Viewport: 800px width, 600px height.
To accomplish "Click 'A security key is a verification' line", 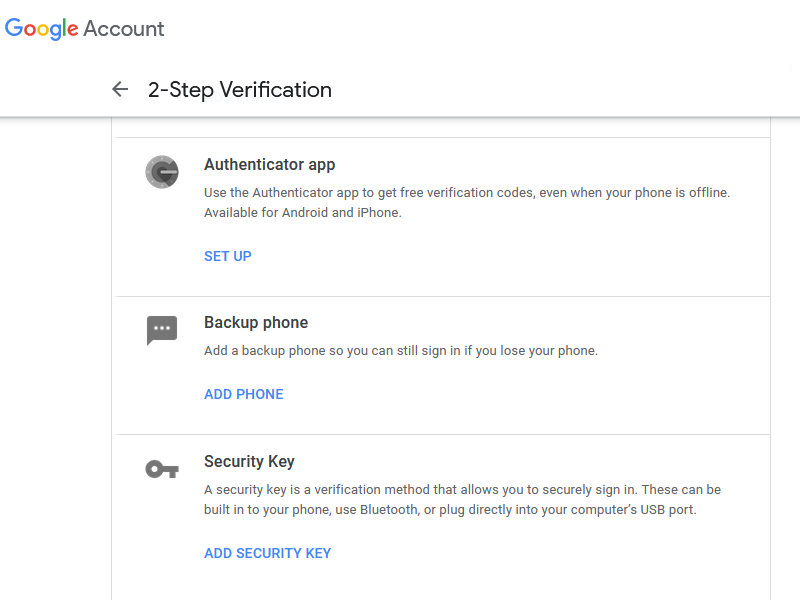I will (x=462, y=490).
